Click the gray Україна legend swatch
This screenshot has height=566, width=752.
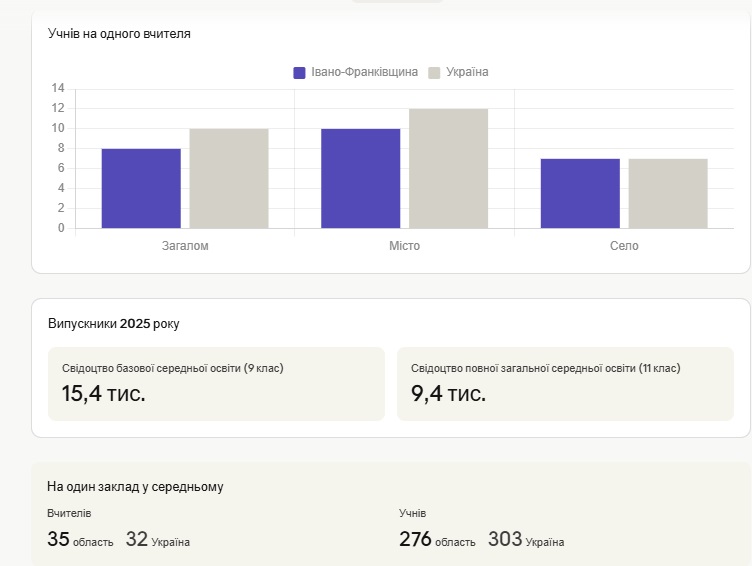pyautogui.click(x=434, y=73)
